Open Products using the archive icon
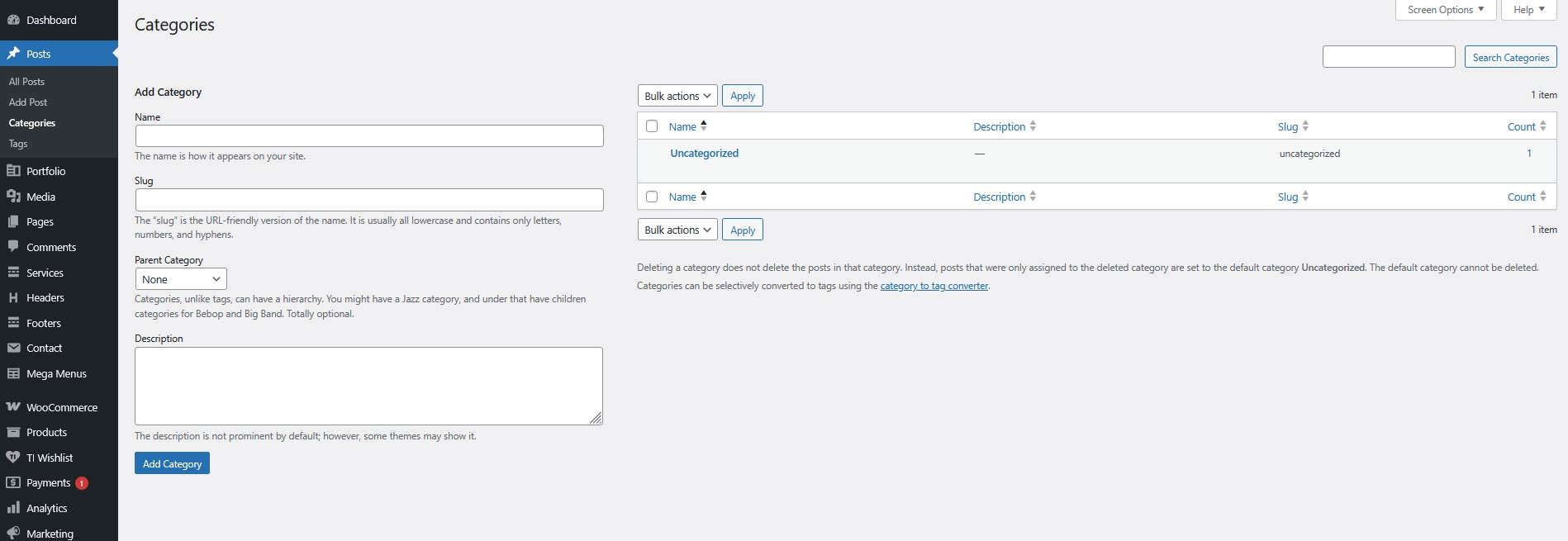Screen dimensions: 1568x541 point(13,432)
